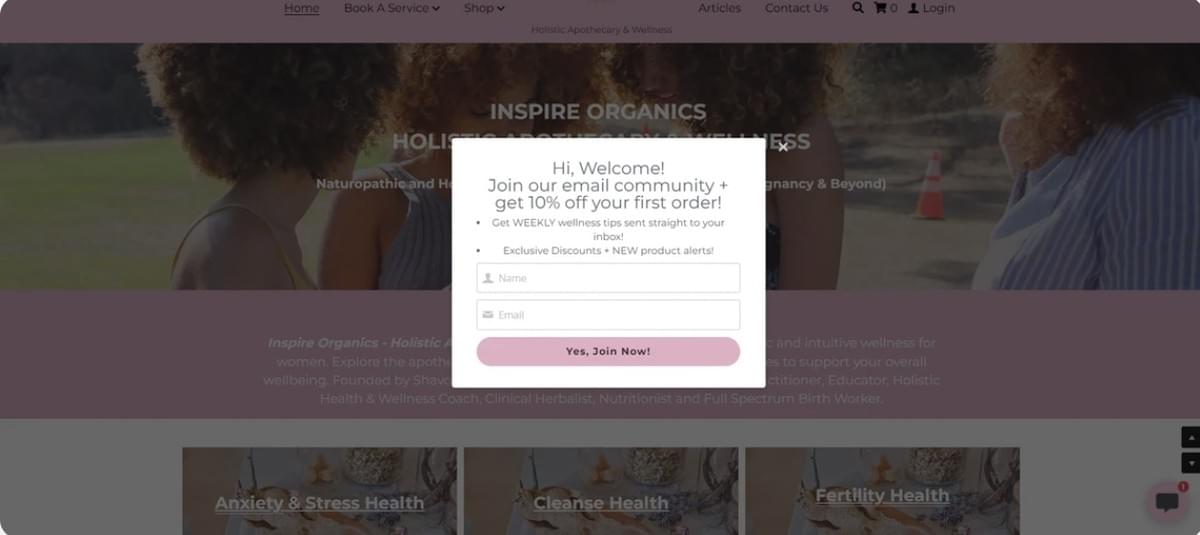Click the chat notification badge
This screenshot has width=1200, height=535.
point(1182,487)
